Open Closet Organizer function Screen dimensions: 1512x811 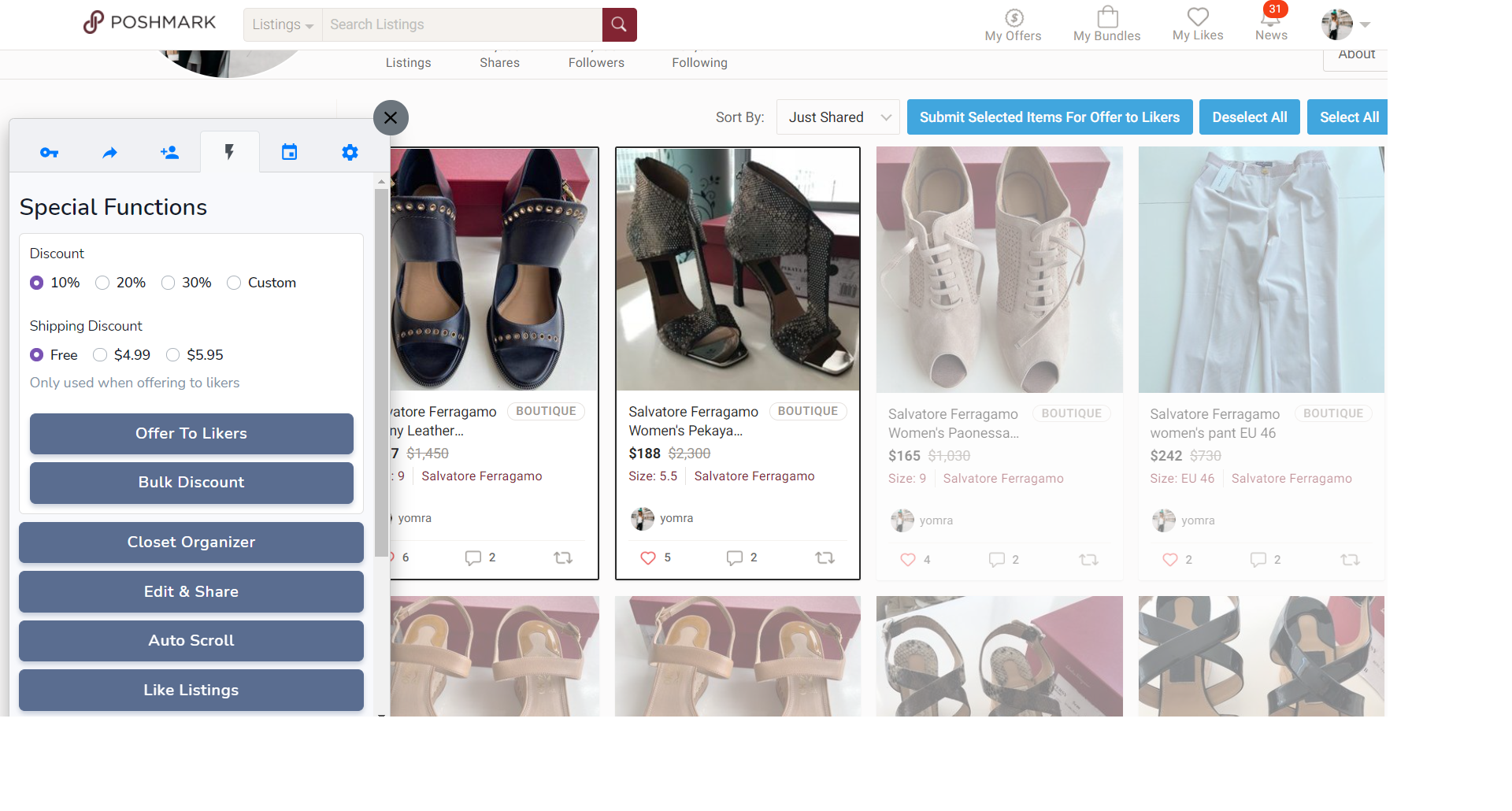tap(191, 543)
